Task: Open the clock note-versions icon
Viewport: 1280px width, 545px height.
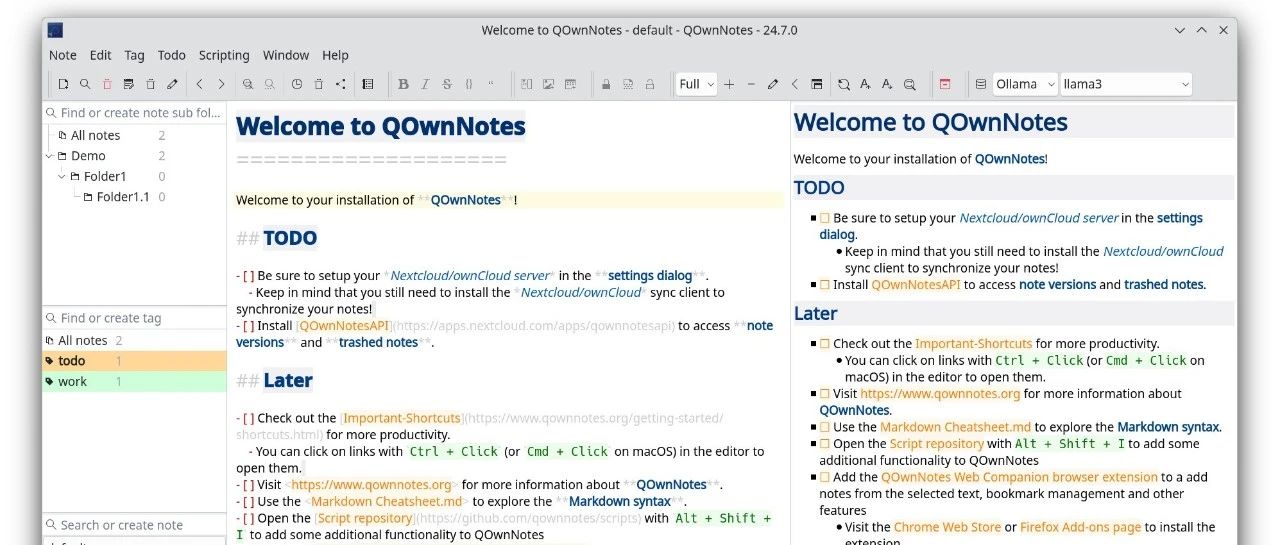Action: (x=296, y=84)
